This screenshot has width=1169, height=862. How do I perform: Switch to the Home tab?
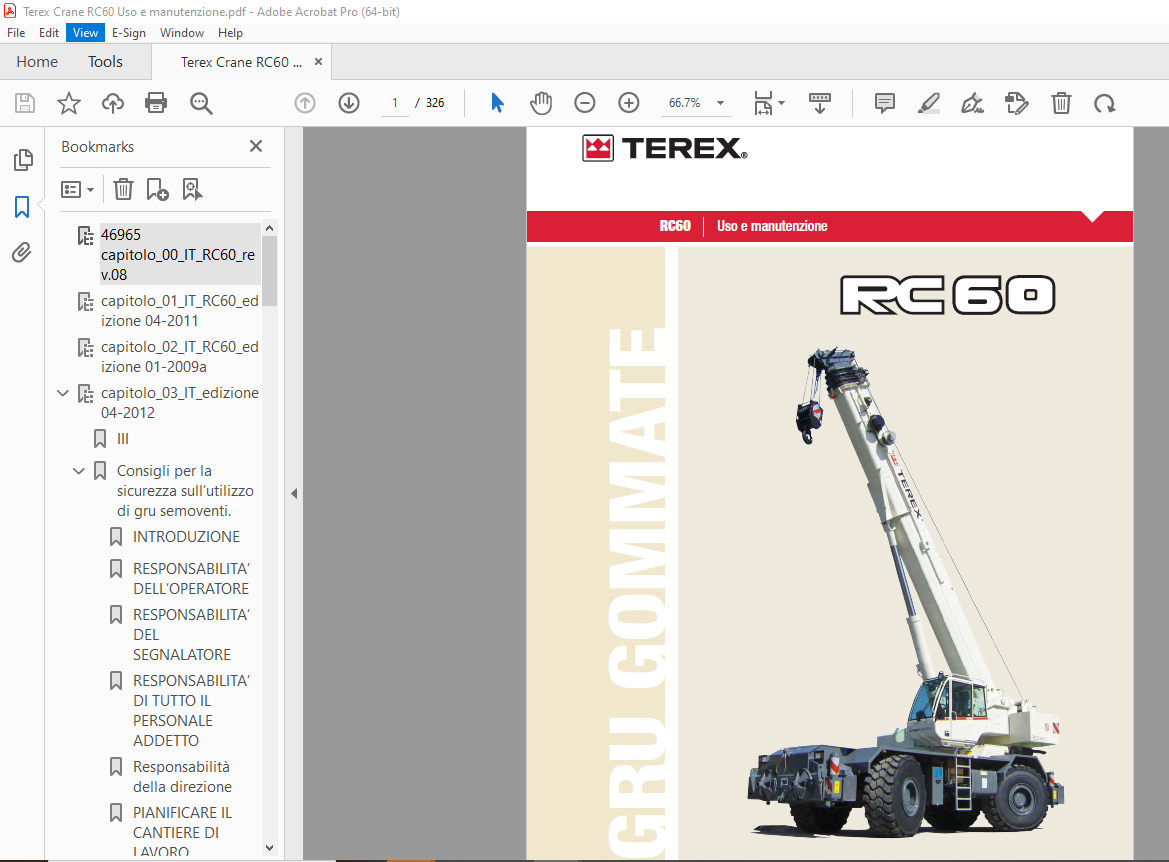click(37, 62)
